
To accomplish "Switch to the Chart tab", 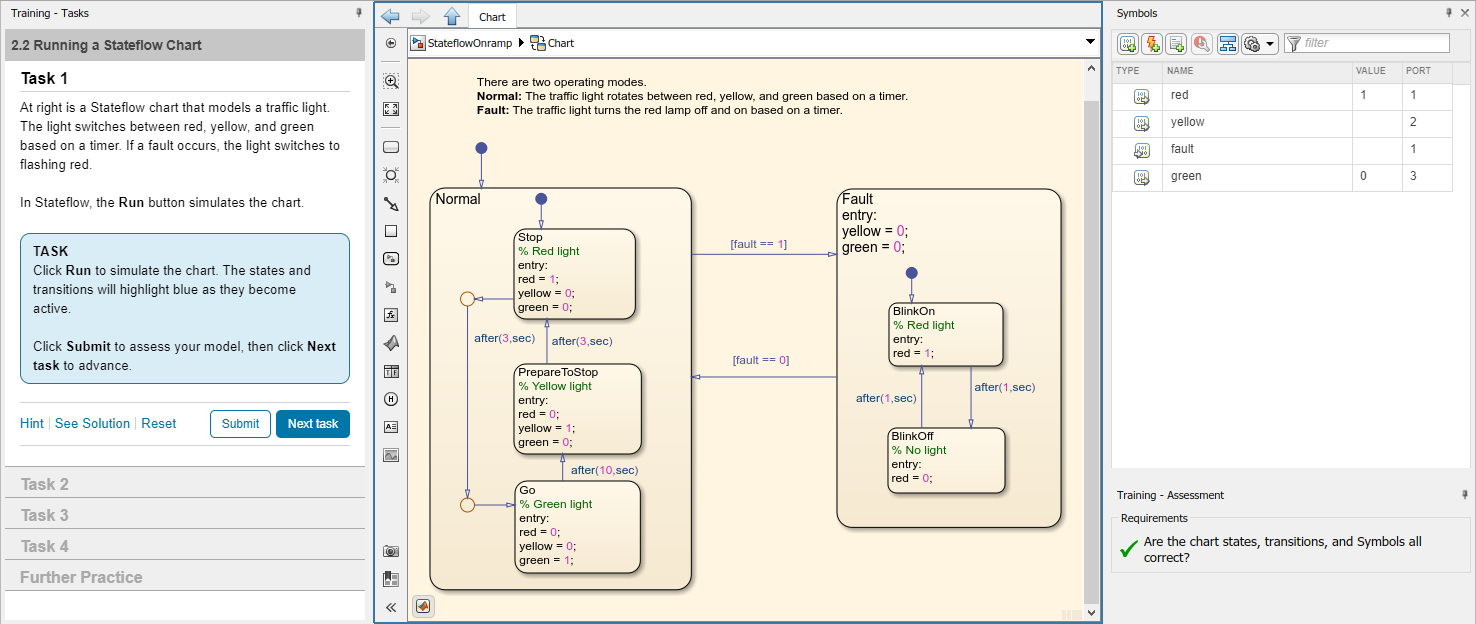I will (x=492, y=16).
